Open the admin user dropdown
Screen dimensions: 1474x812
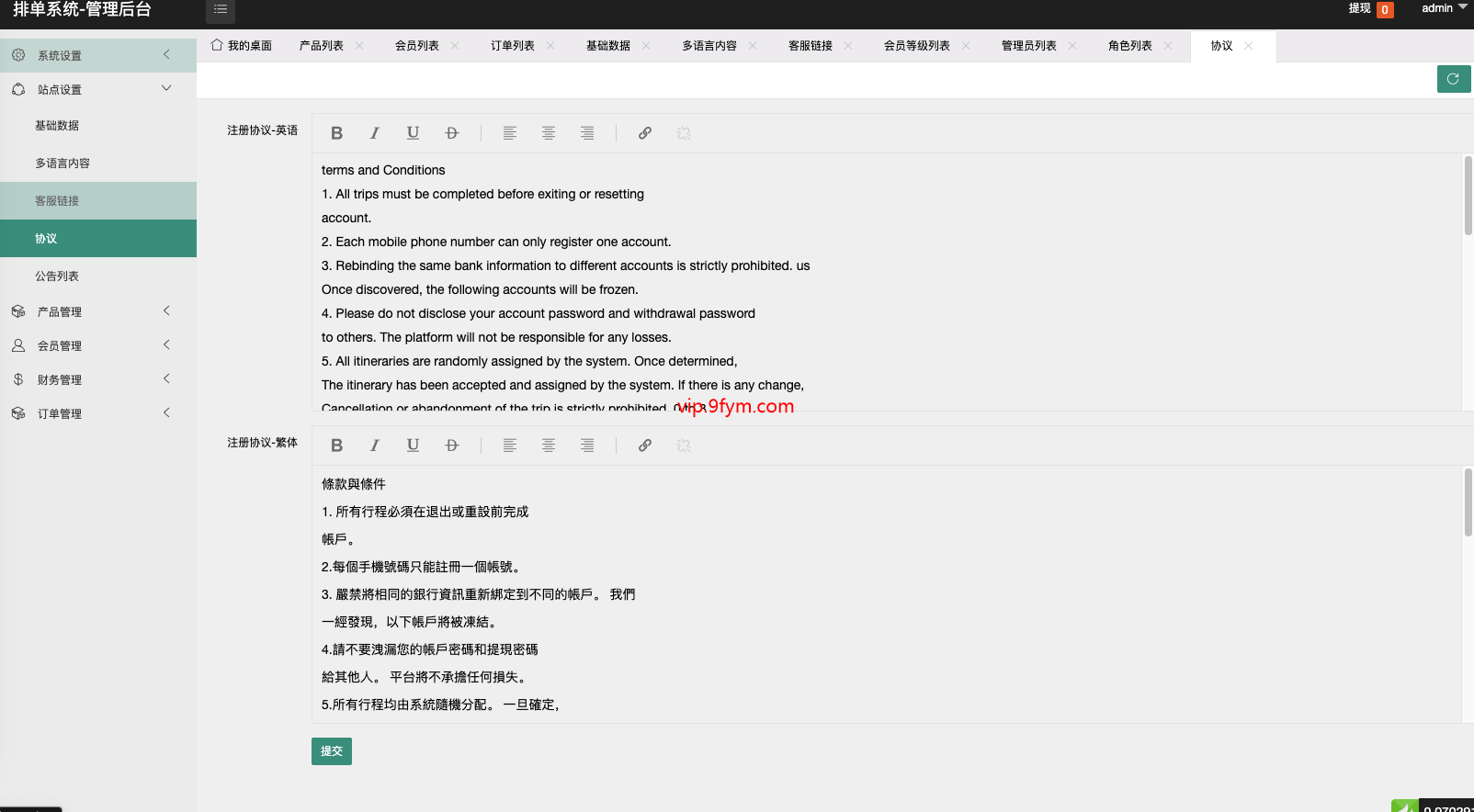click(x=1443, y=8)
